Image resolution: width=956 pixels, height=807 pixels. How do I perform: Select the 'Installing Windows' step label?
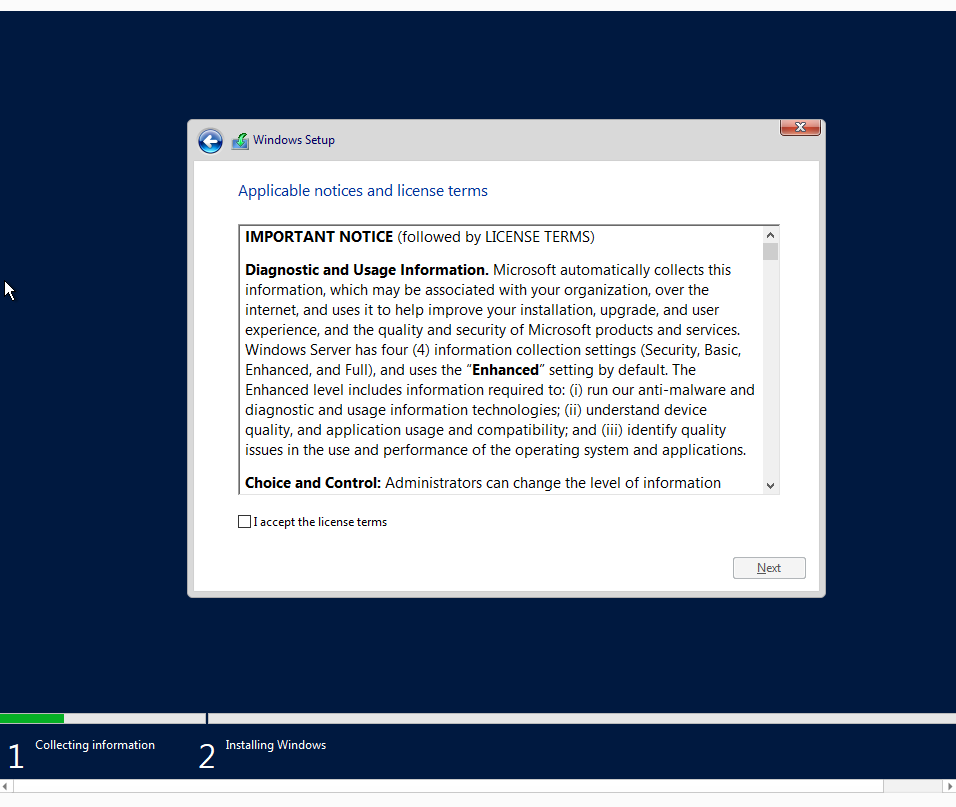point(276,745)
